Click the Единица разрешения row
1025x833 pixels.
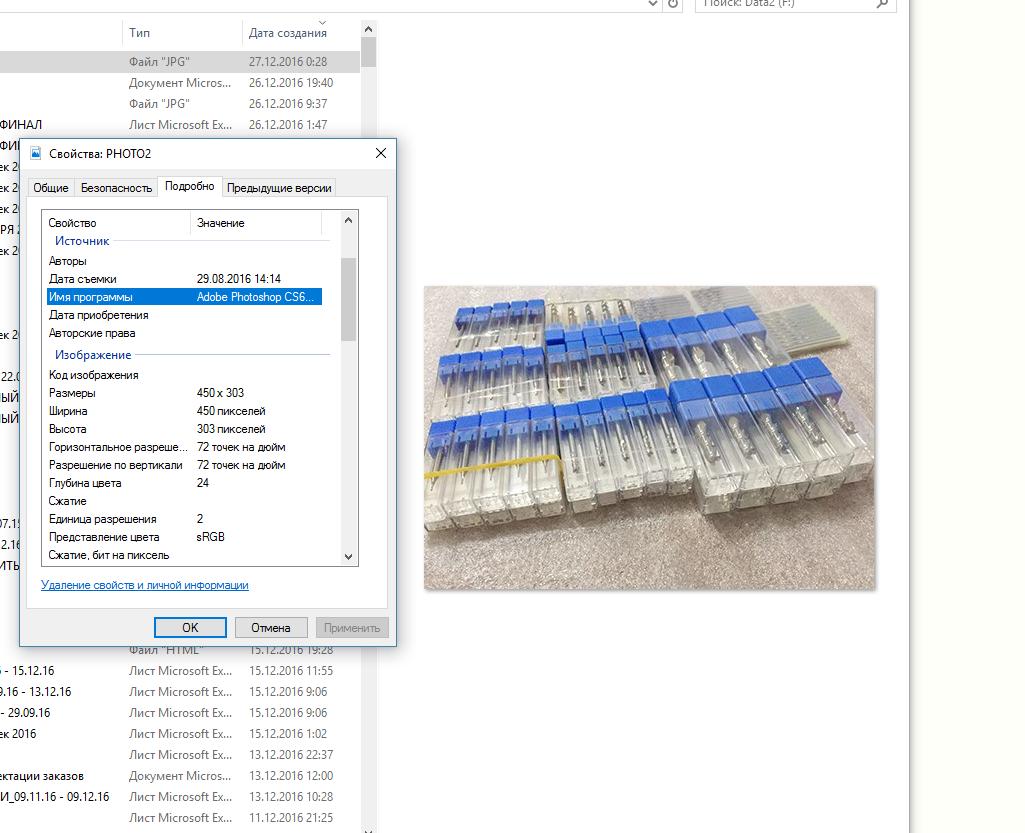click(184, 519)
